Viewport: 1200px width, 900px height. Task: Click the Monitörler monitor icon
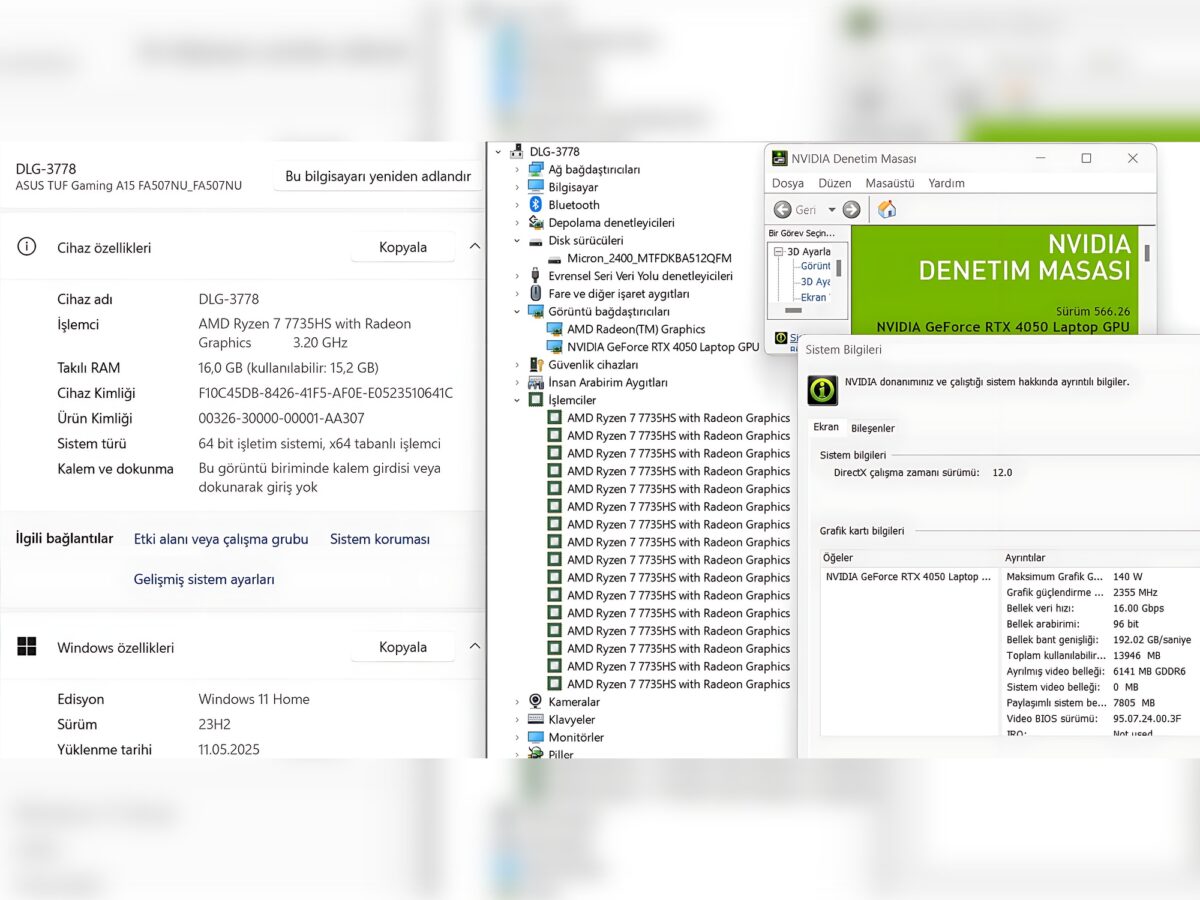[x=536, y=738]
